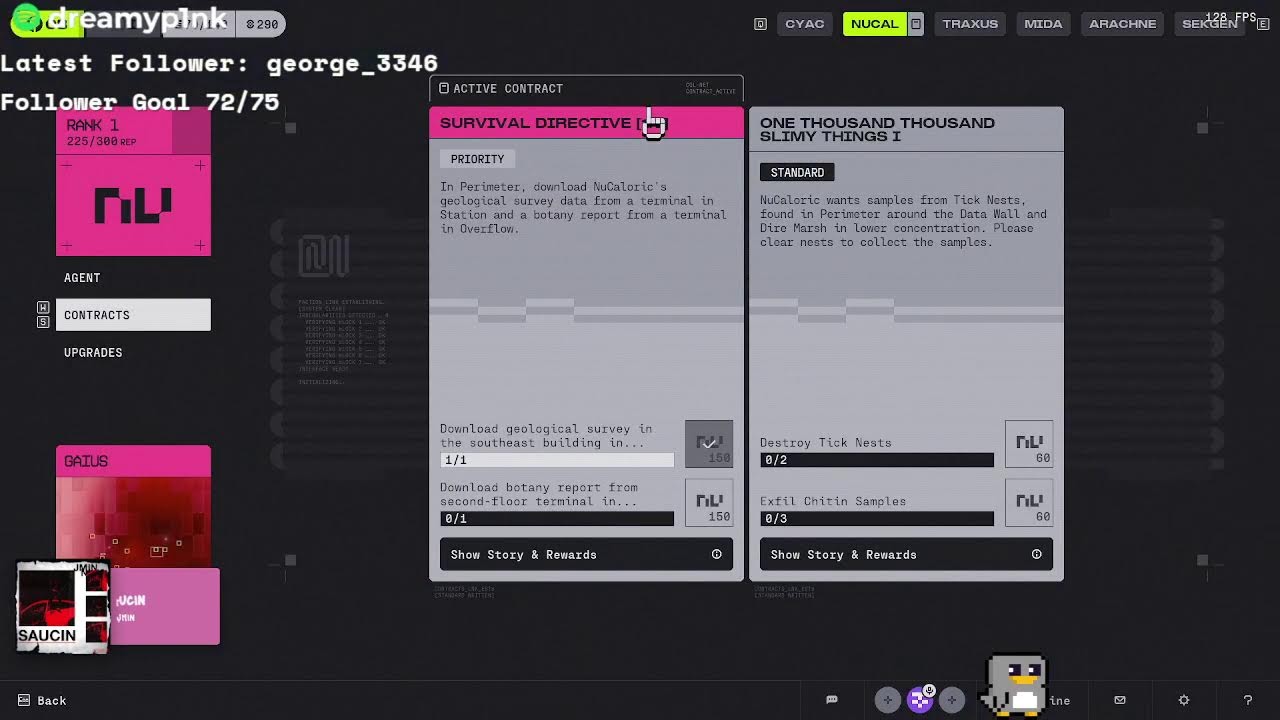Viewport: 1280px width, 720px height.
Task: Click the geological survey 1/1 progress bar
Action: click(557, 460)
